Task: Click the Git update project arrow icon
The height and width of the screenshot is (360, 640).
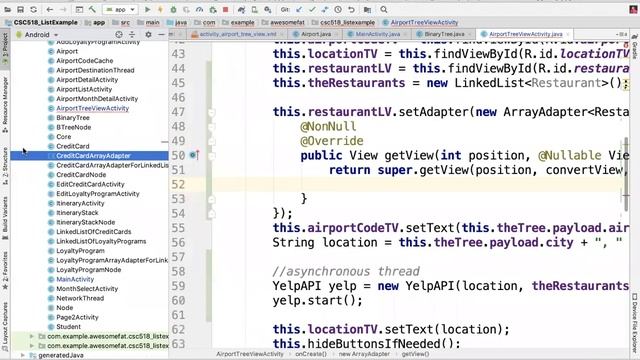Action: coord(299,9)
